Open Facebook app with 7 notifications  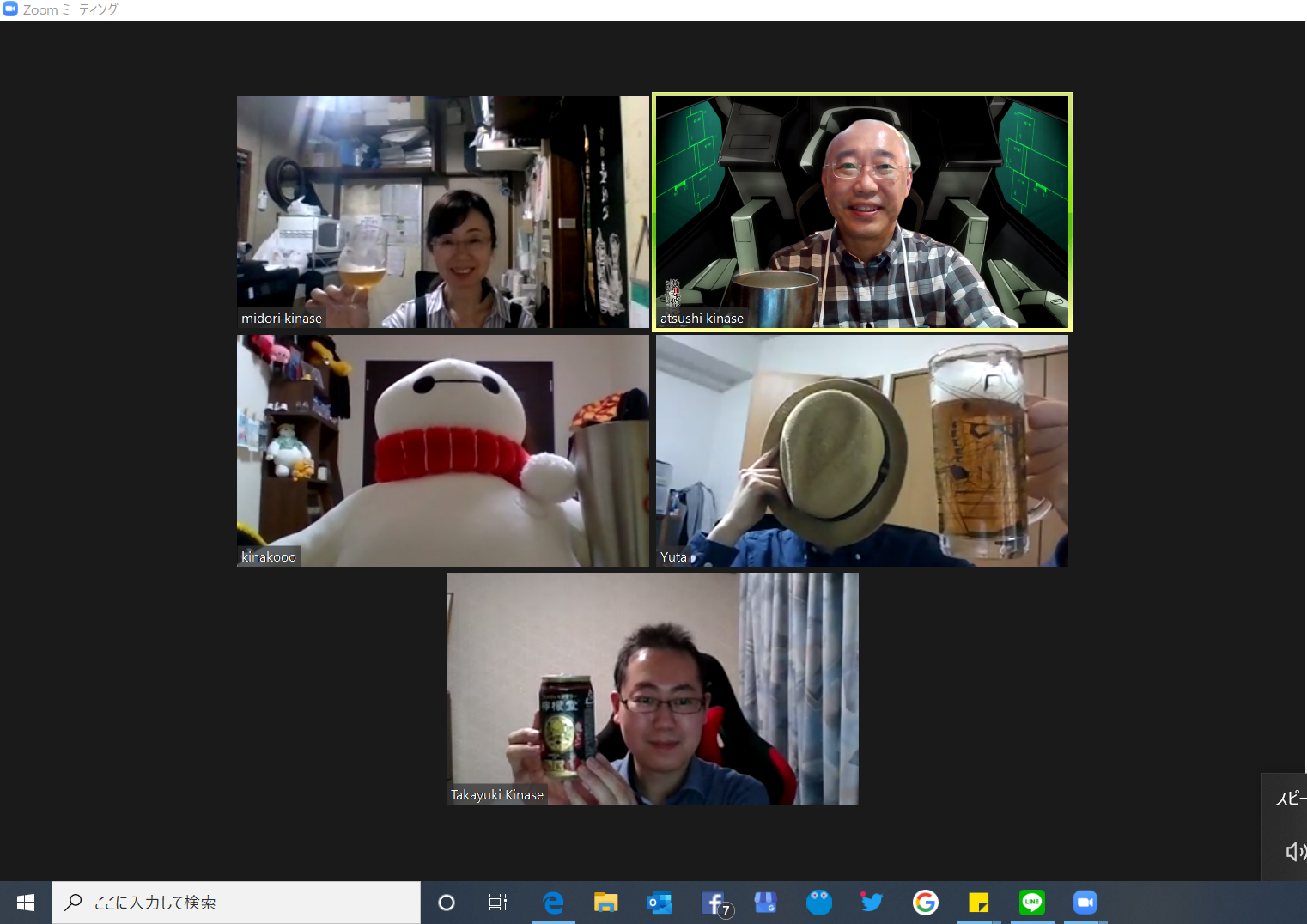click(714, 903)
